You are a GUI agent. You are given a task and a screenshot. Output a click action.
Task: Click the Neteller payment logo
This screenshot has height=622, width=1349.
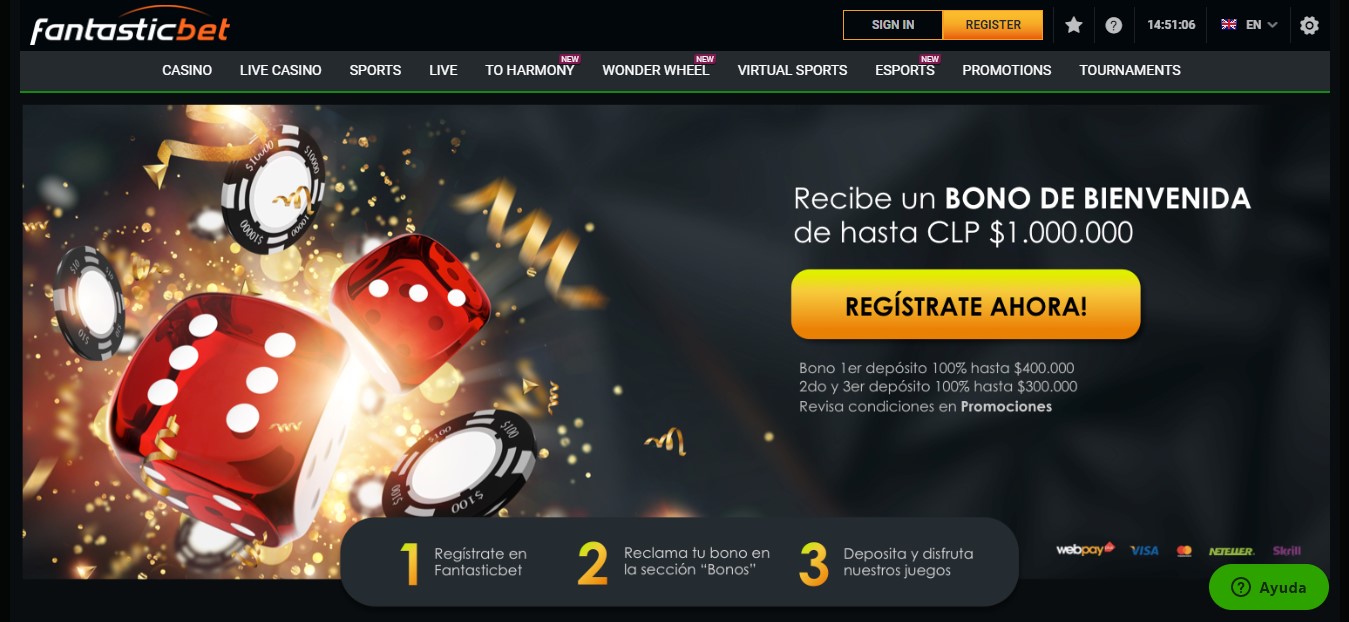(x=1231, y=550)
